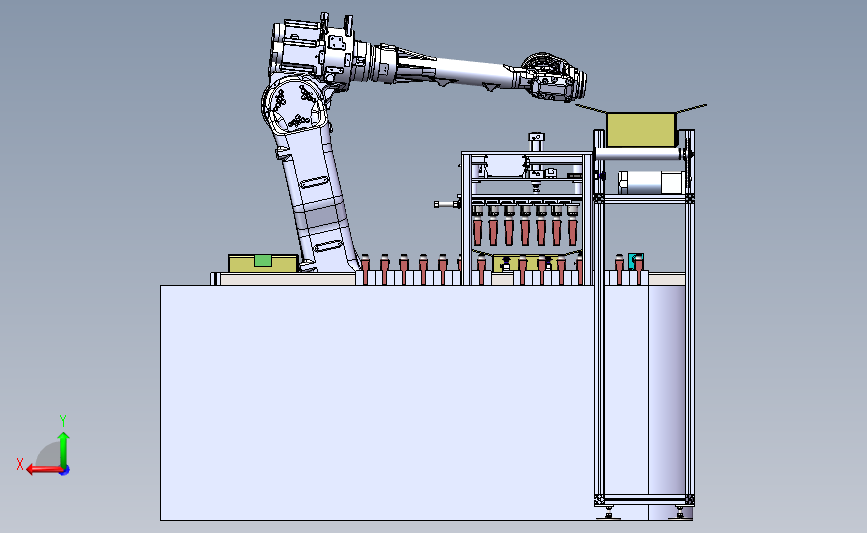
Task: Click the blue Z axis dot of the triad
Action: point(65,471)
